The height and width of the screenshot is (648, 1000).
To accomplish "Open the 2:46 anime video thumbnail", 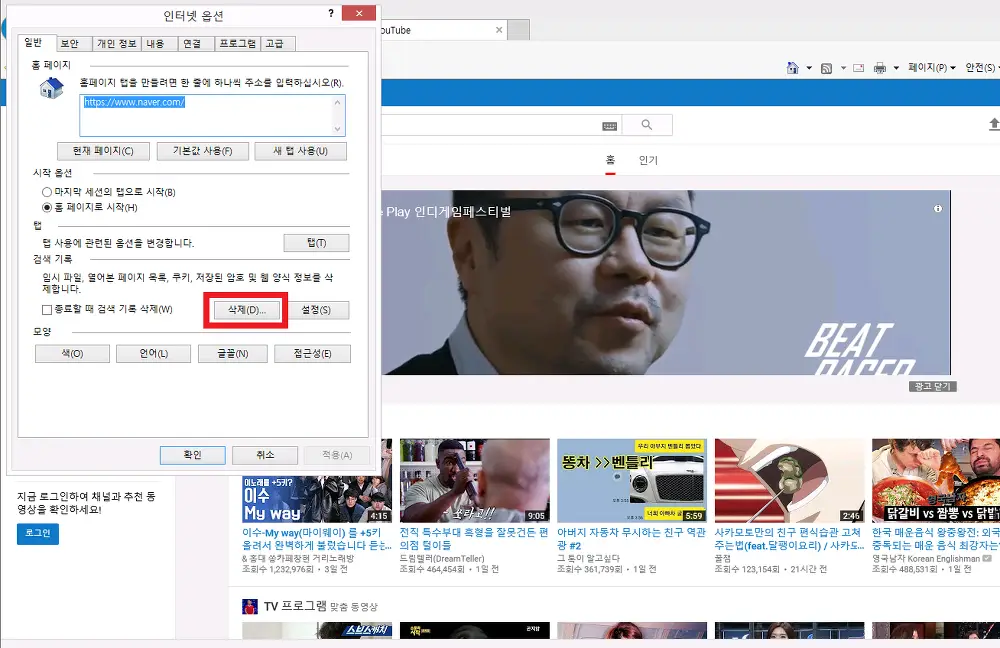I will pos(790,481).
